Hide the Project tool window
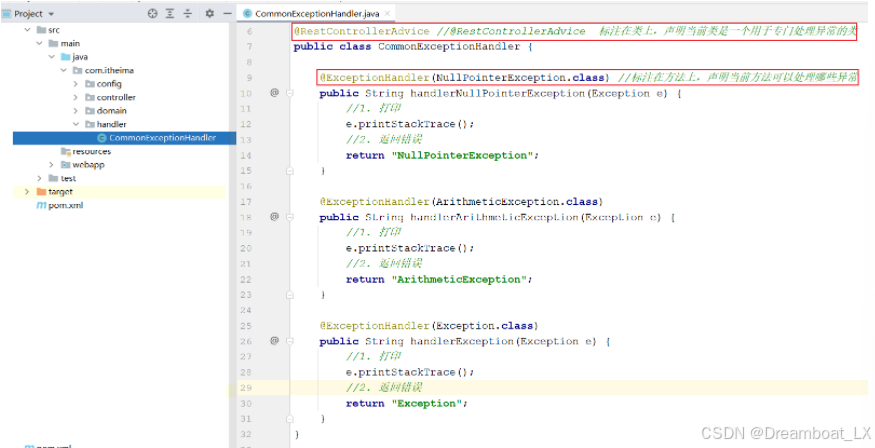 227,13
